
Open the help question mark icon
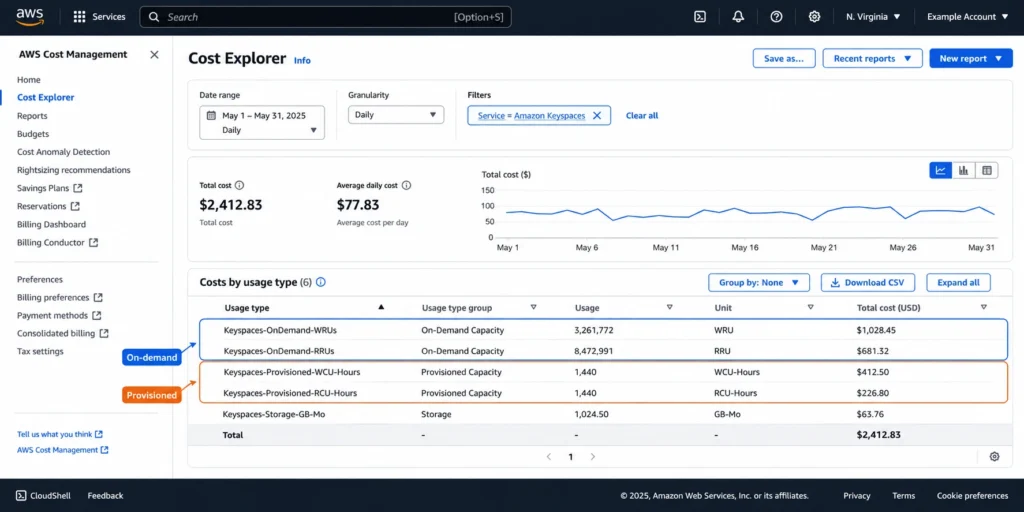point(776,17)
